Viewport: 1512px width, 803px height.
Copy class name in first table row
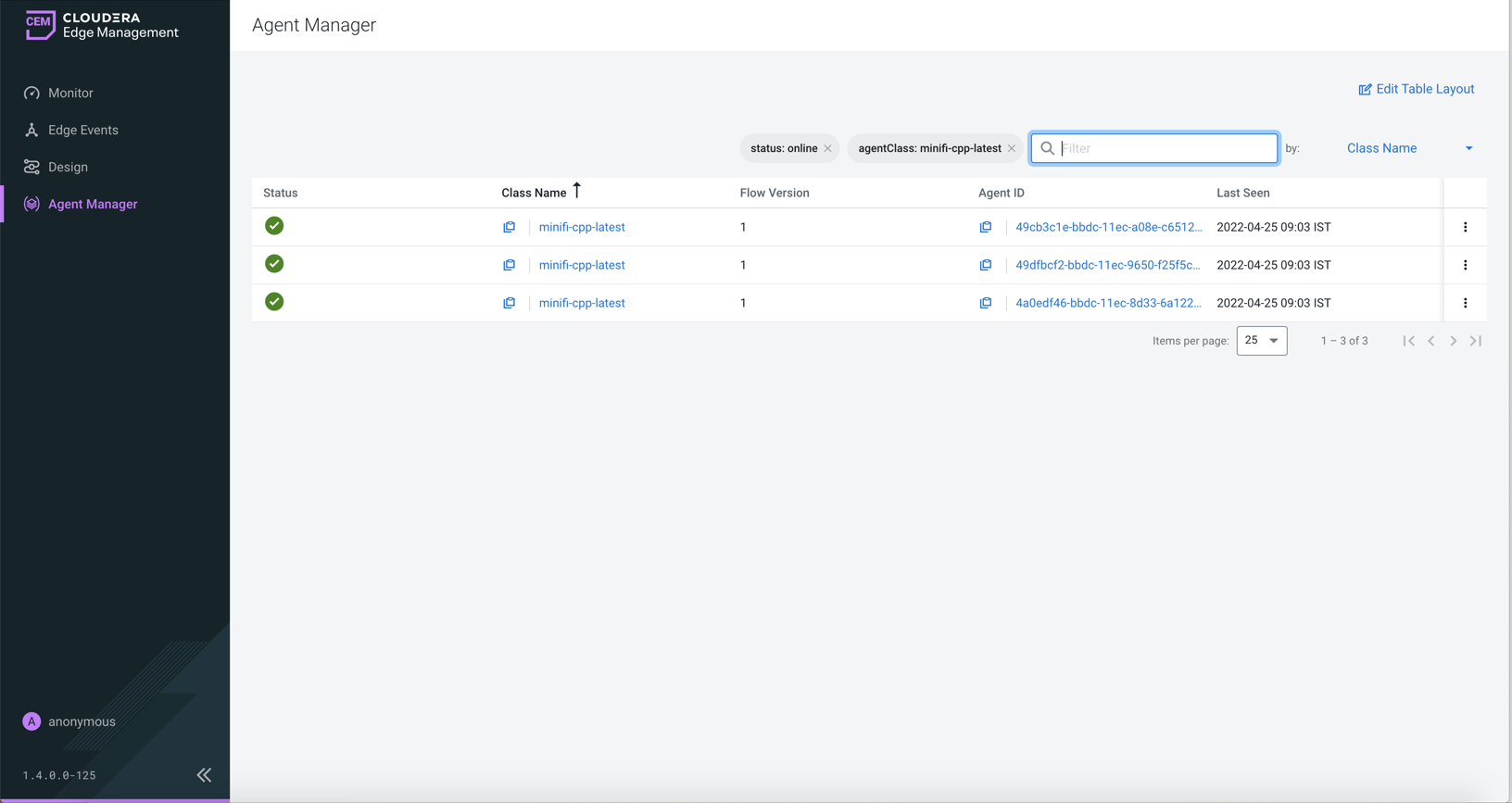(509, 227)
